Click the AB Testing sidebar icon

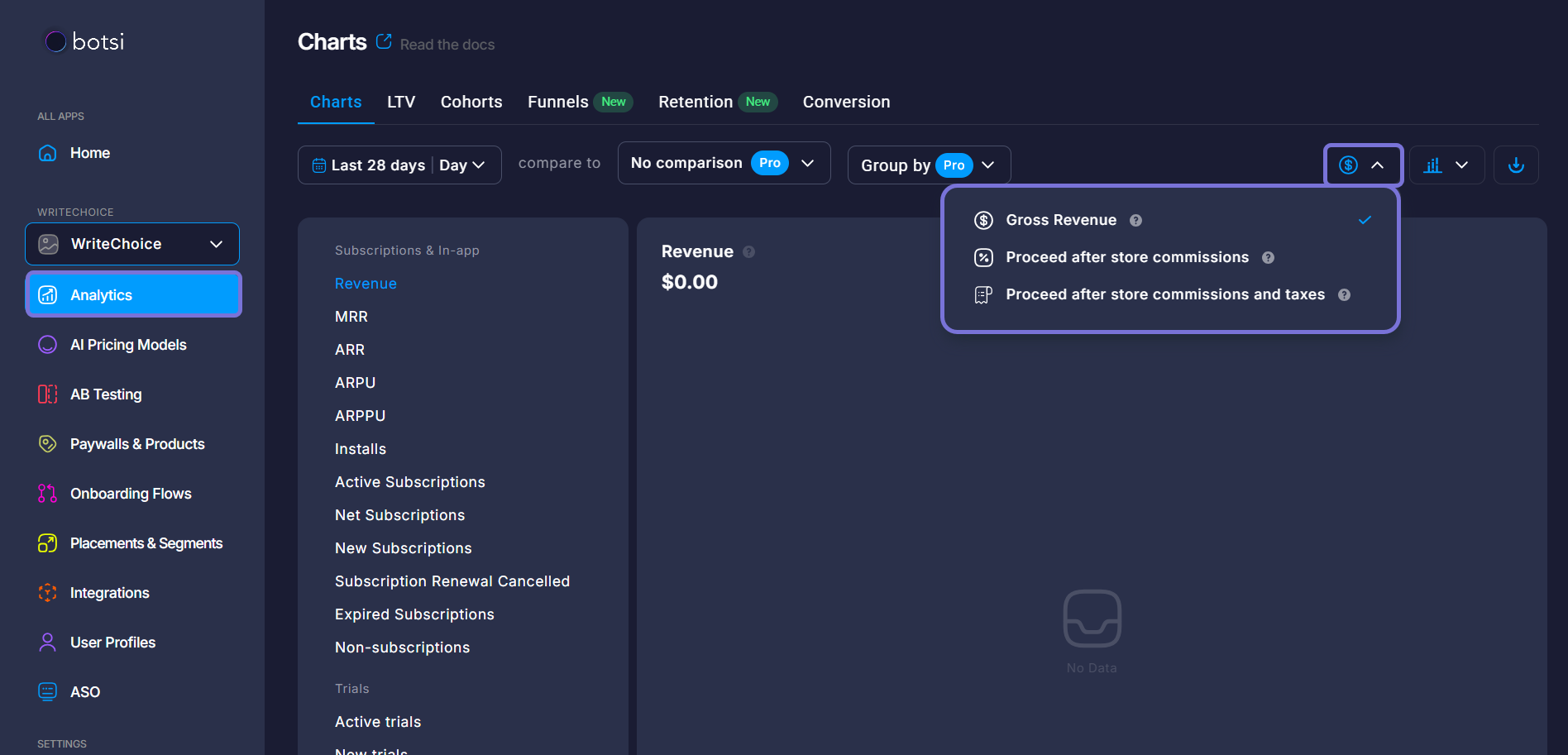48,394
